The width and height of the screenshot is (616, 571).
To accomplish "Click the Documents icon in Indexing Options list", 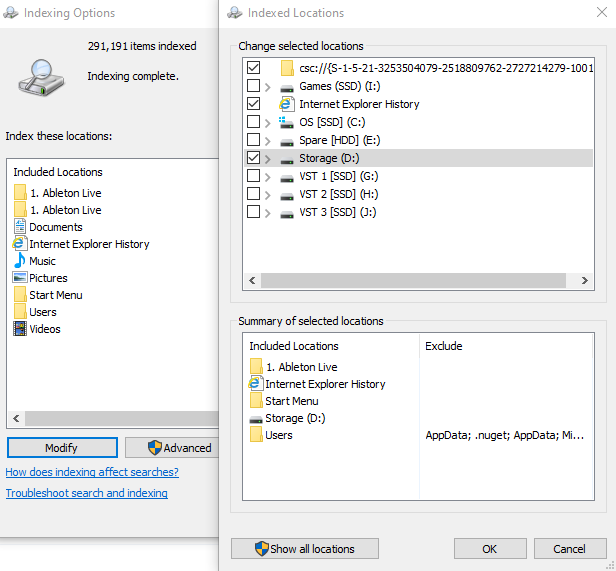I will (20, 227).
